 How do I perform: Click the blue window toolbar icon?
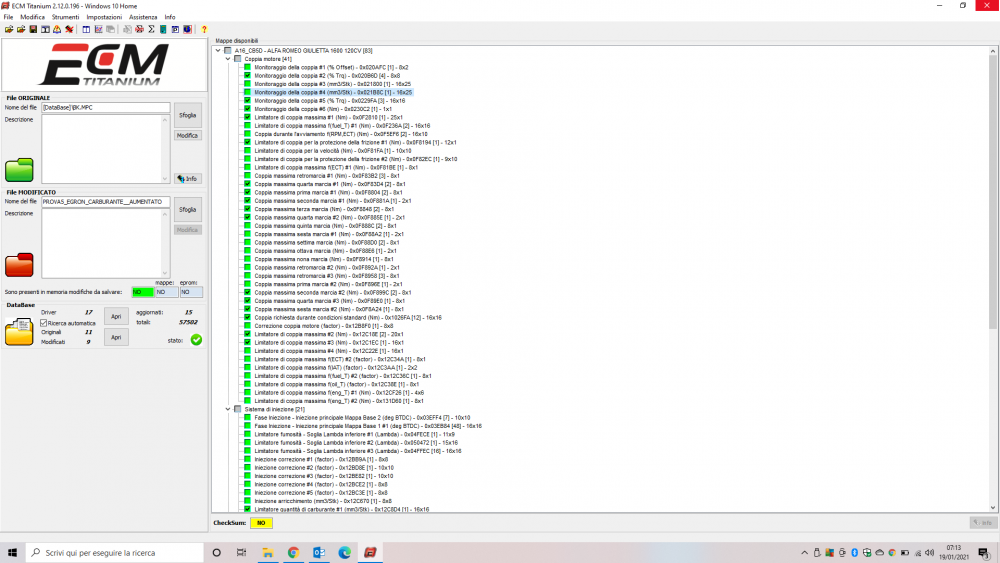point(175,29)
